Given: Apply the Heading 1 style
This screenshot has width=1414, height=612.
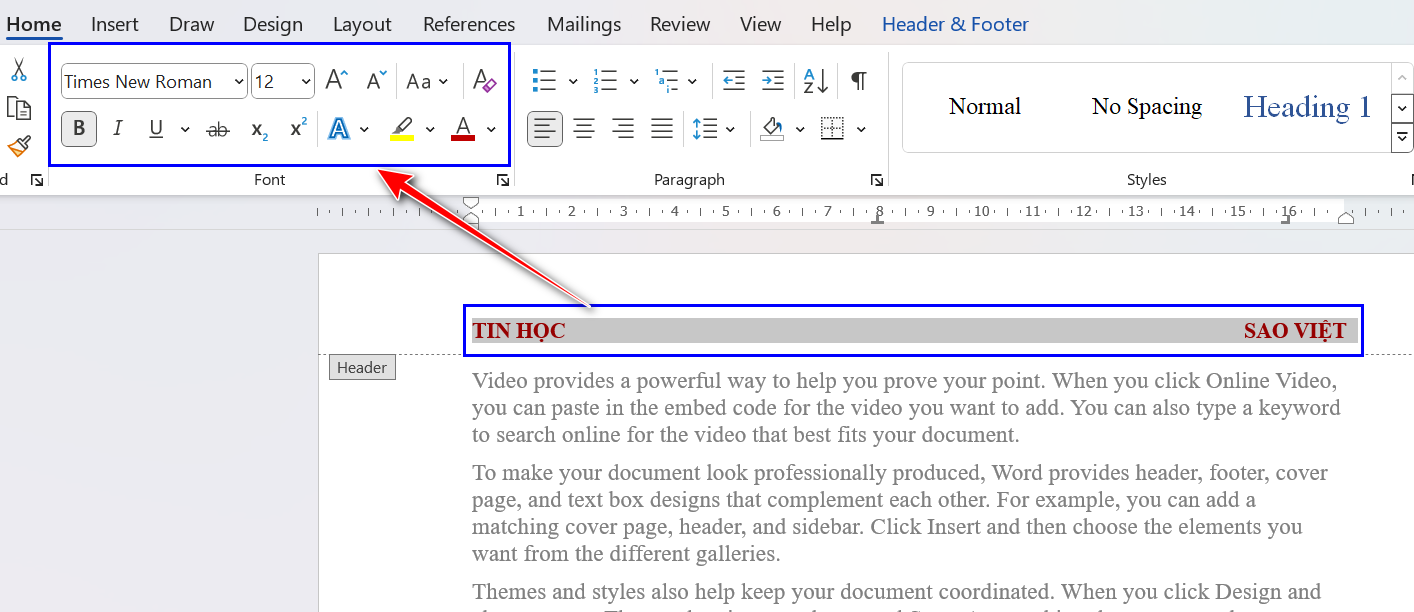Looking at the screenshot, I should pyautogui.click(x=1306, y=106).
